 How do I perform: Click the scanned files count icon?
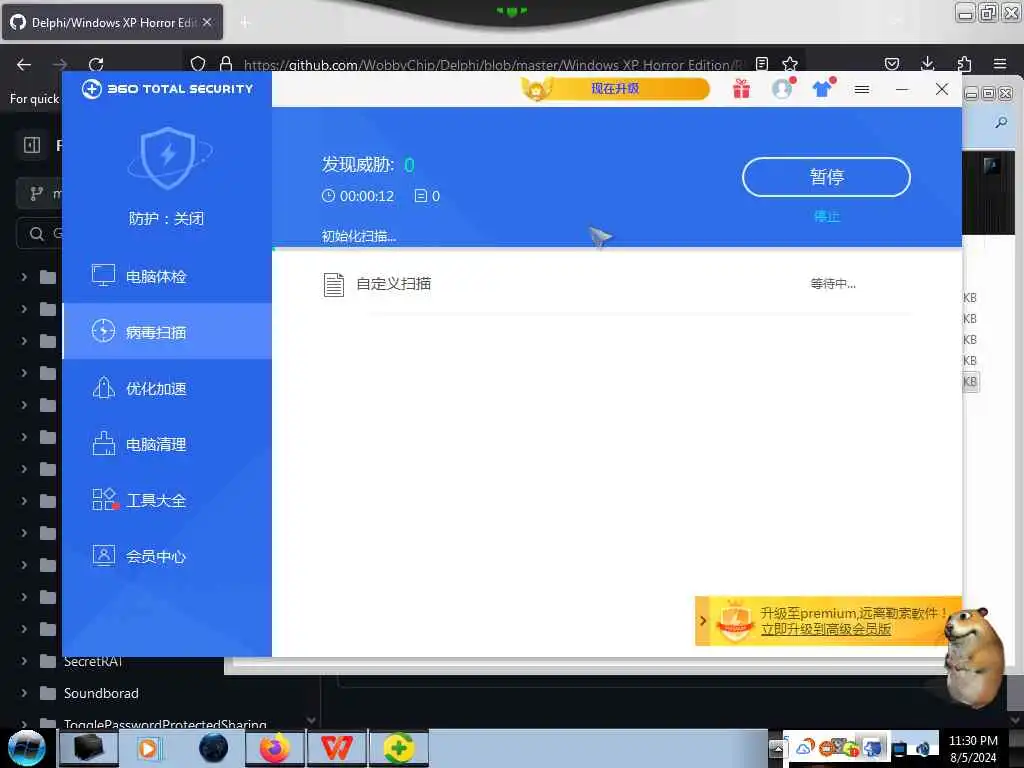click(x=421, y=196)
